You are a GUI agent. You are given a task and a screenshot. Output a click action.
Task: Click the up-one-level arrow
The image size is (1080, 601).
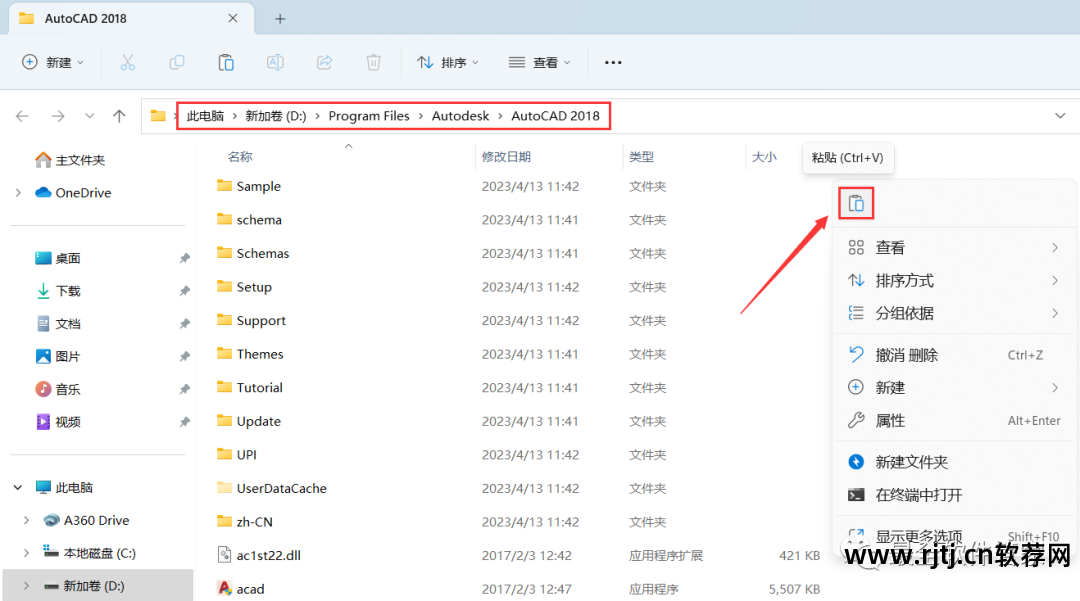[118, 116]
